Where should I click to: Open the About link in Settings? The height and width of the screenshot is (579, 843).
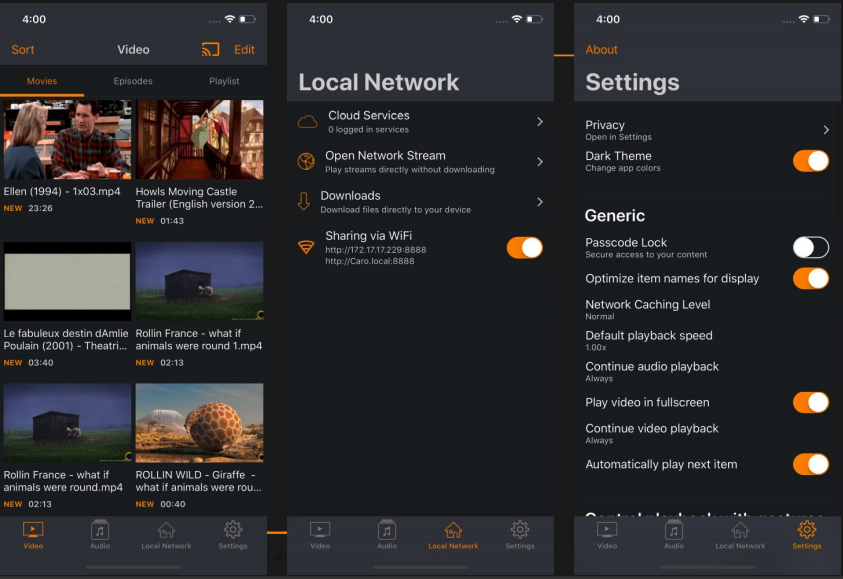click(601, 49)
